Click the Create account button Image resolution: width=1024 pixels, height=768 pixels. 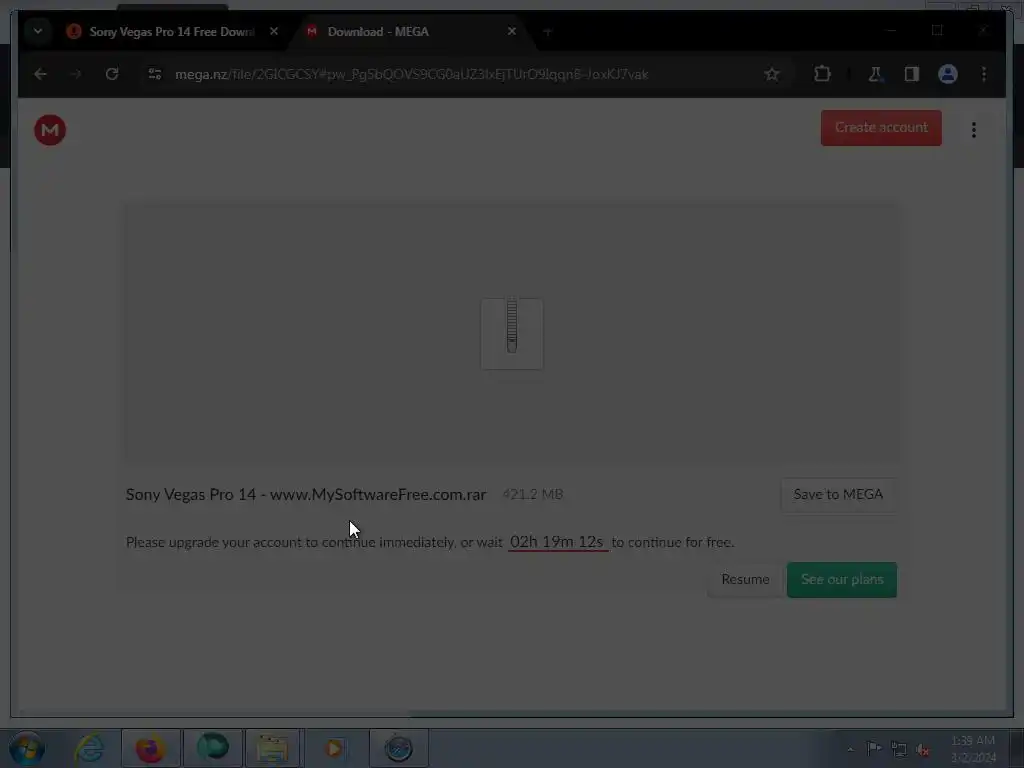(881, 128)
